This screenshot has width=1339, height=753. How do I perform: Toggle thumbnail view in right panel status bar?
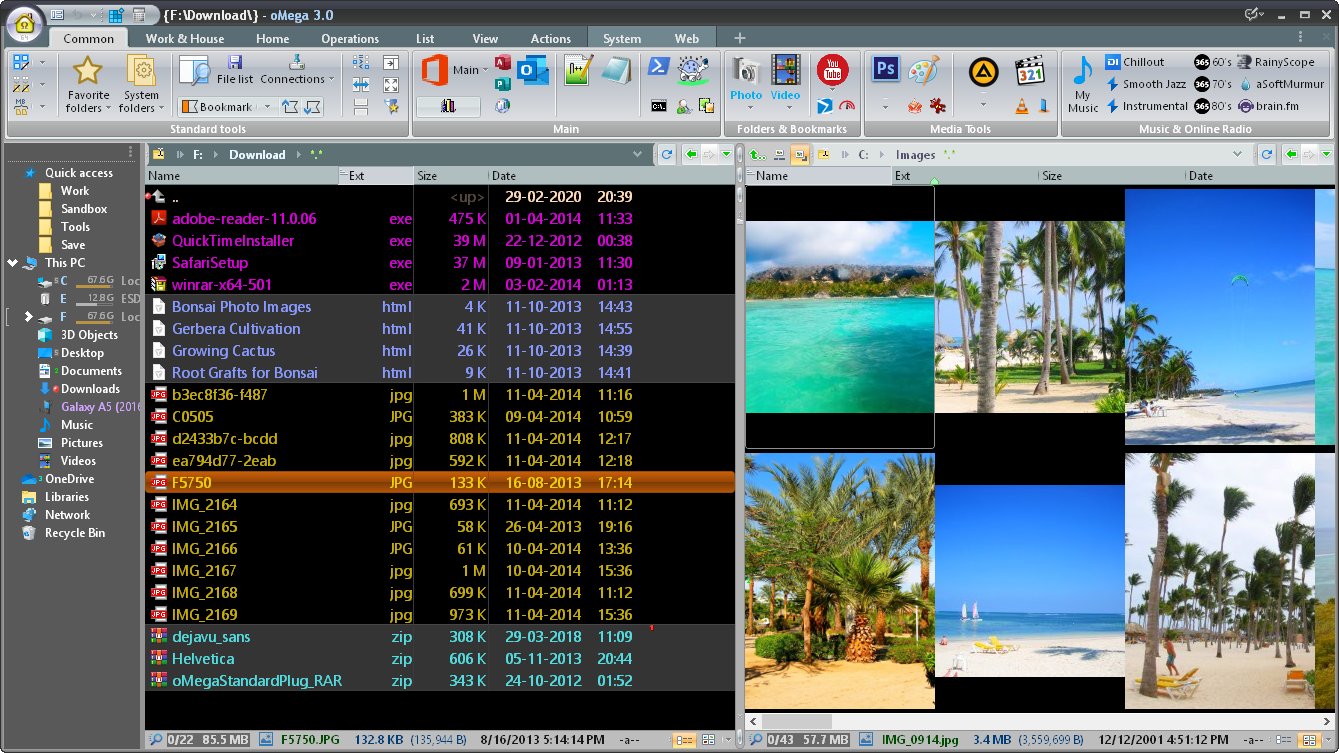1307,740
